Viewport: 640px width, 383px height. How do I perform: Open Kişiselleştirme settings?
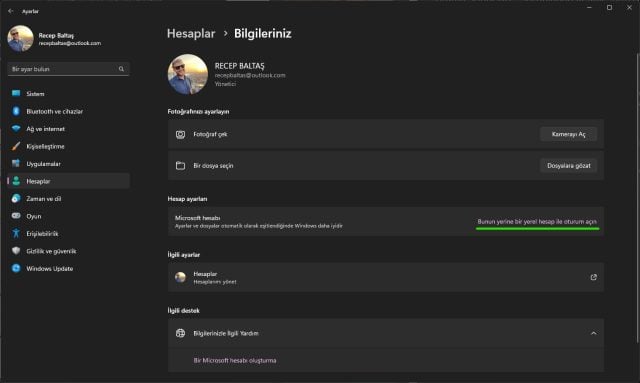pos(69,146)
